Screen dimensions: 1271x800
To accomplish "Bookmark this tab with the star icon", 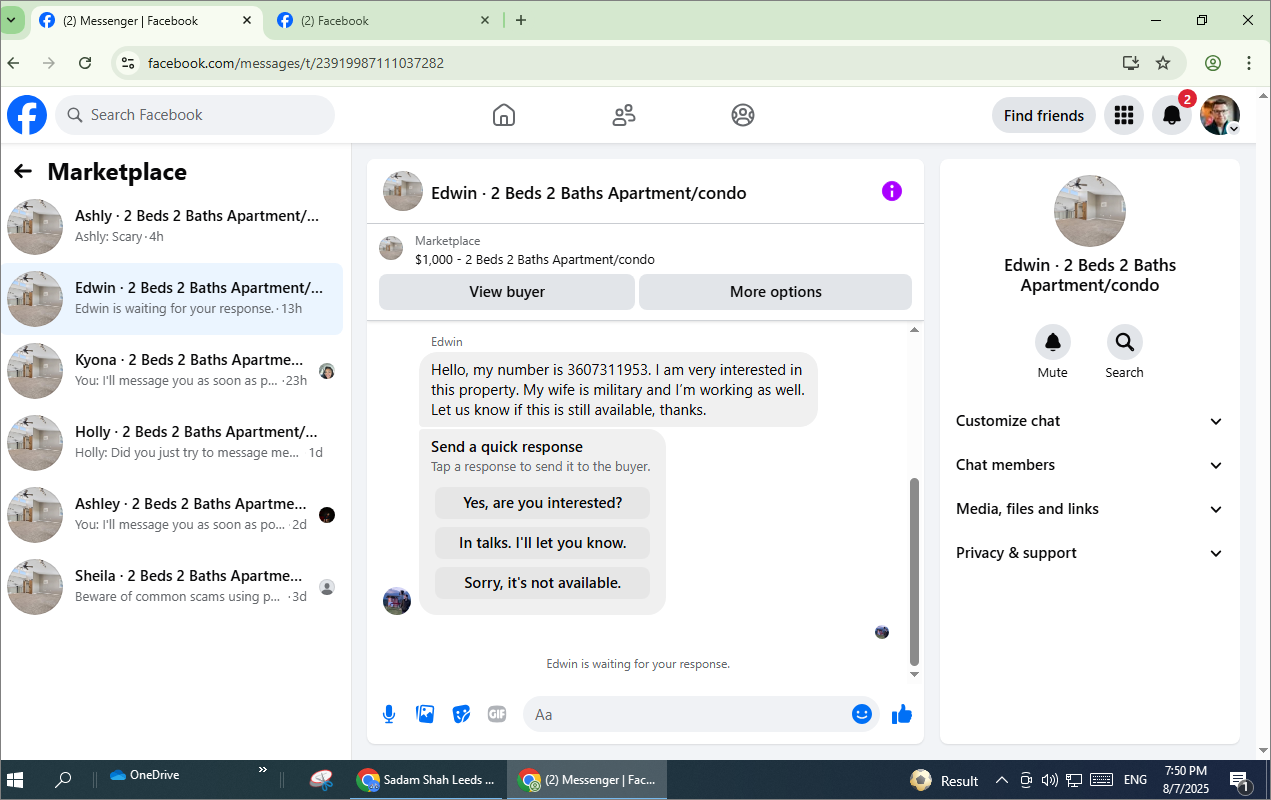I will pyautogui.click(x=1163, y=63).
